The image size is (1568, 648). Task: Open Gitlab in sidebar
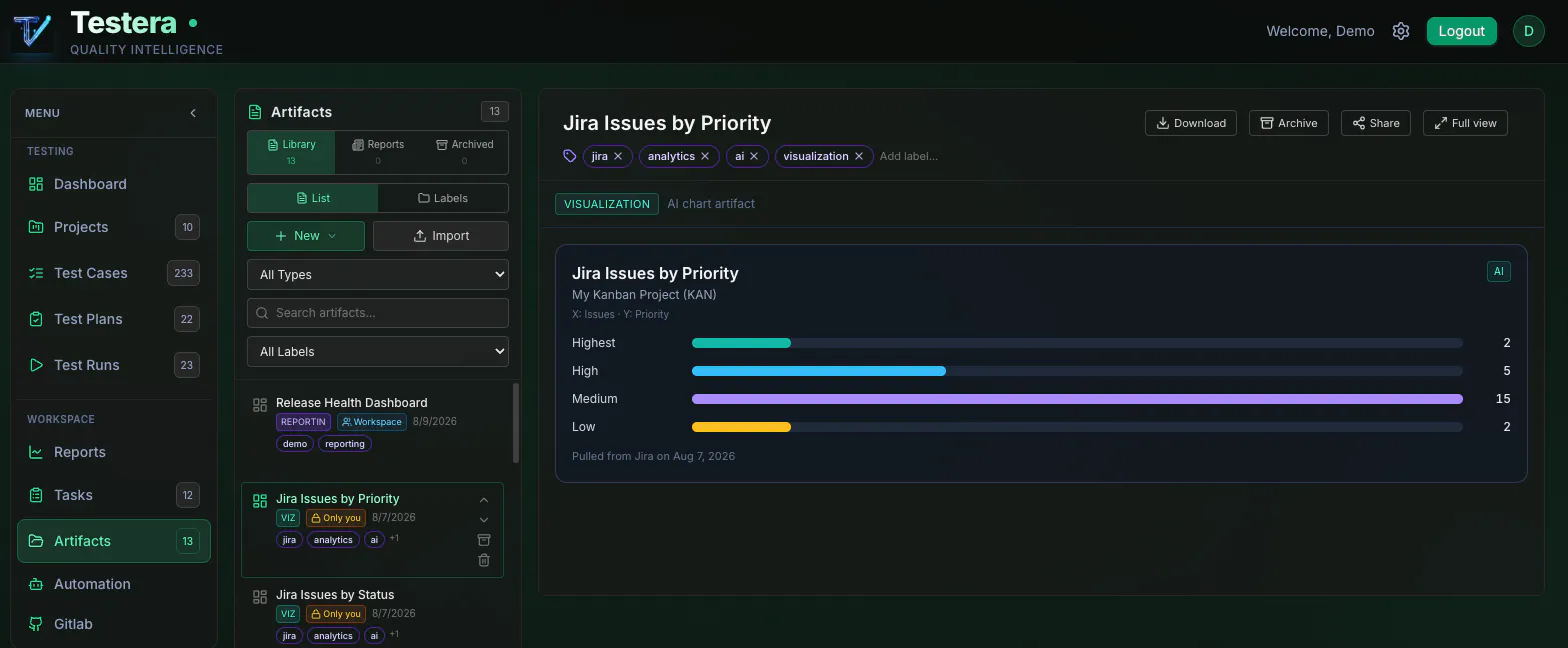(114, 624)
